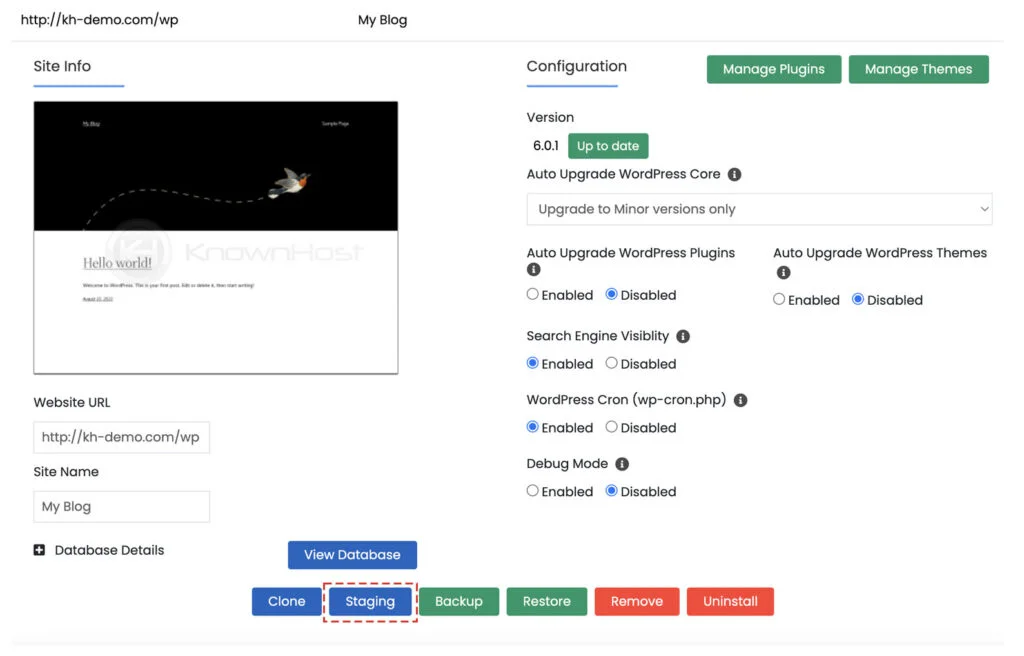Click Manage Themes button
The height and width of the screenshot is (656, 1024).
click(918, 69)
